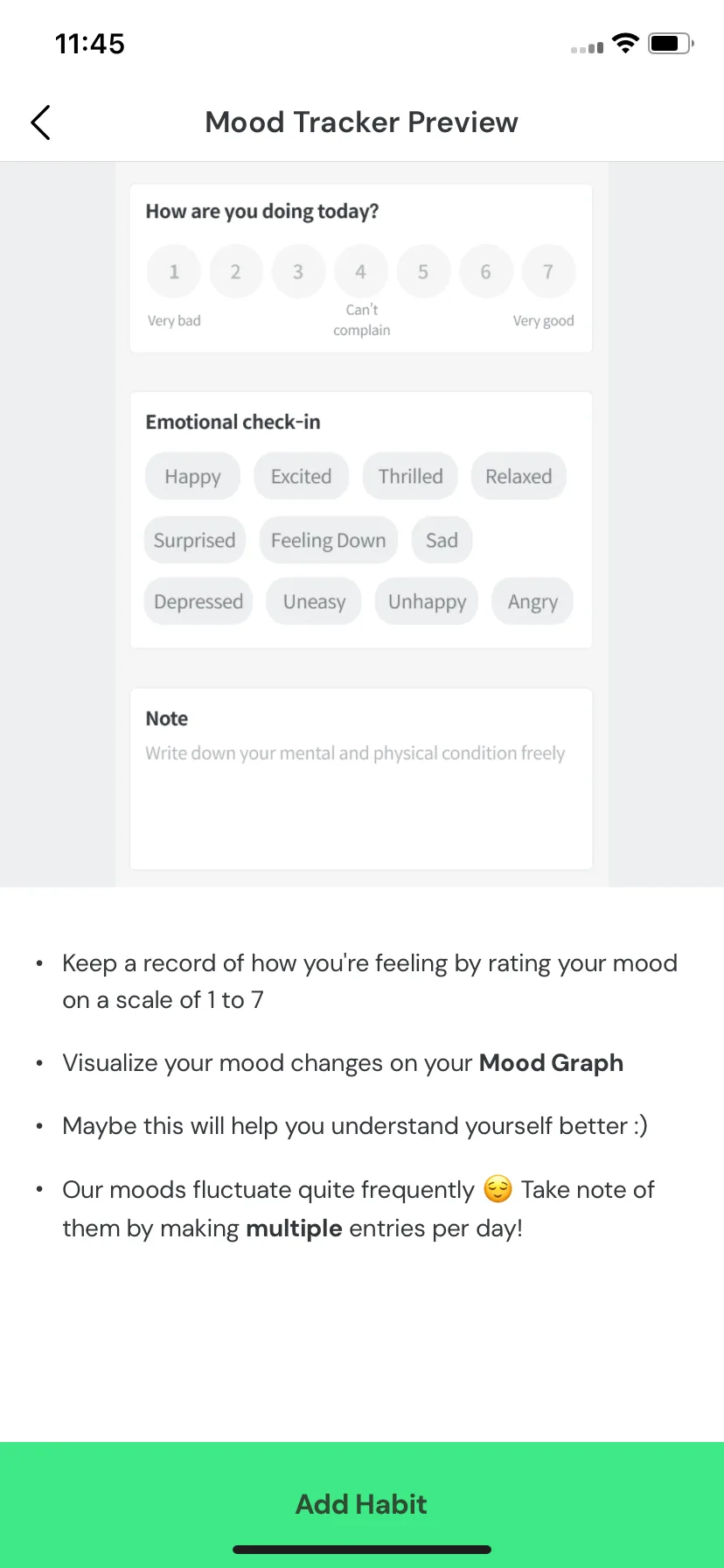Toggle the Excited emotion chip

[x=302, y=476]
